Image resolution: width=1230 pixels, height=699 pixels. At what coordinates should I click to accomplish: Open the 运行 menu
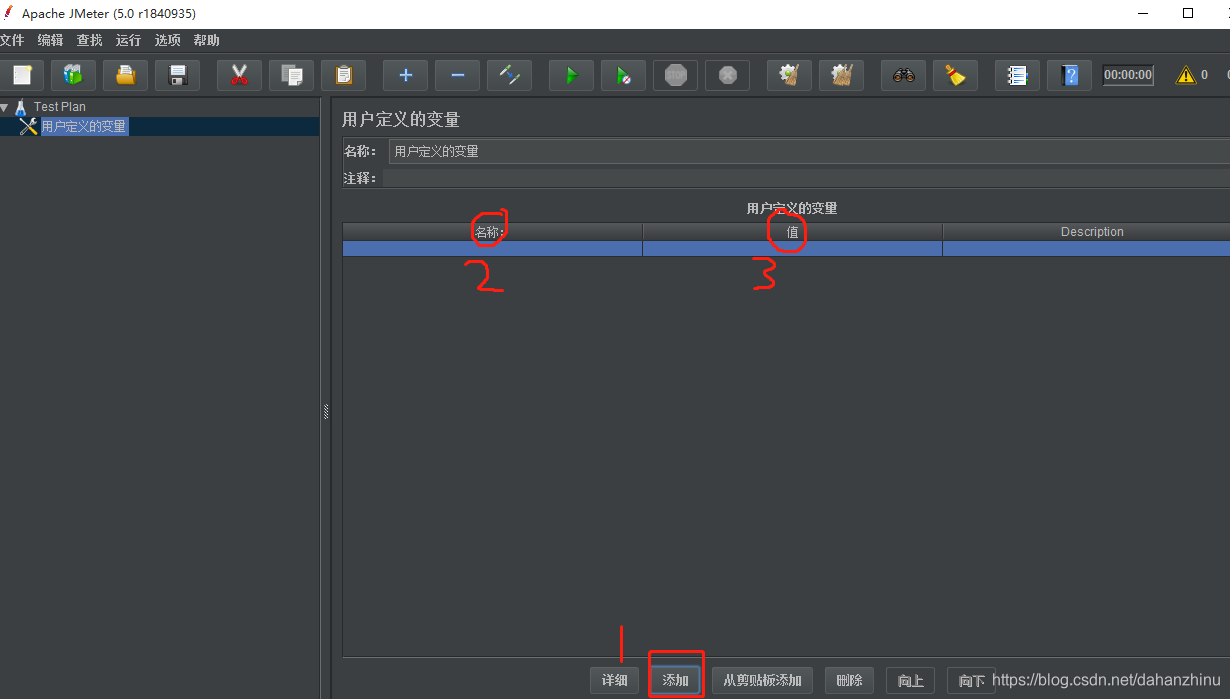pos(128,40)
